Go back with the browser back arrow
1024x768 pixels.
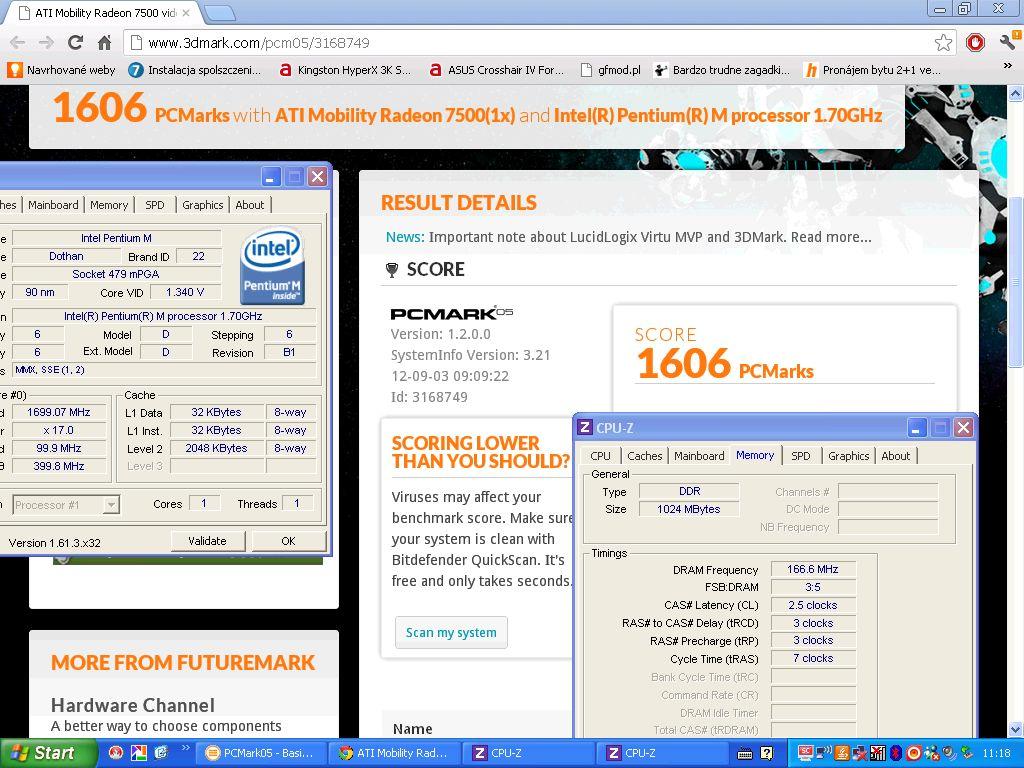pos(18,43)
